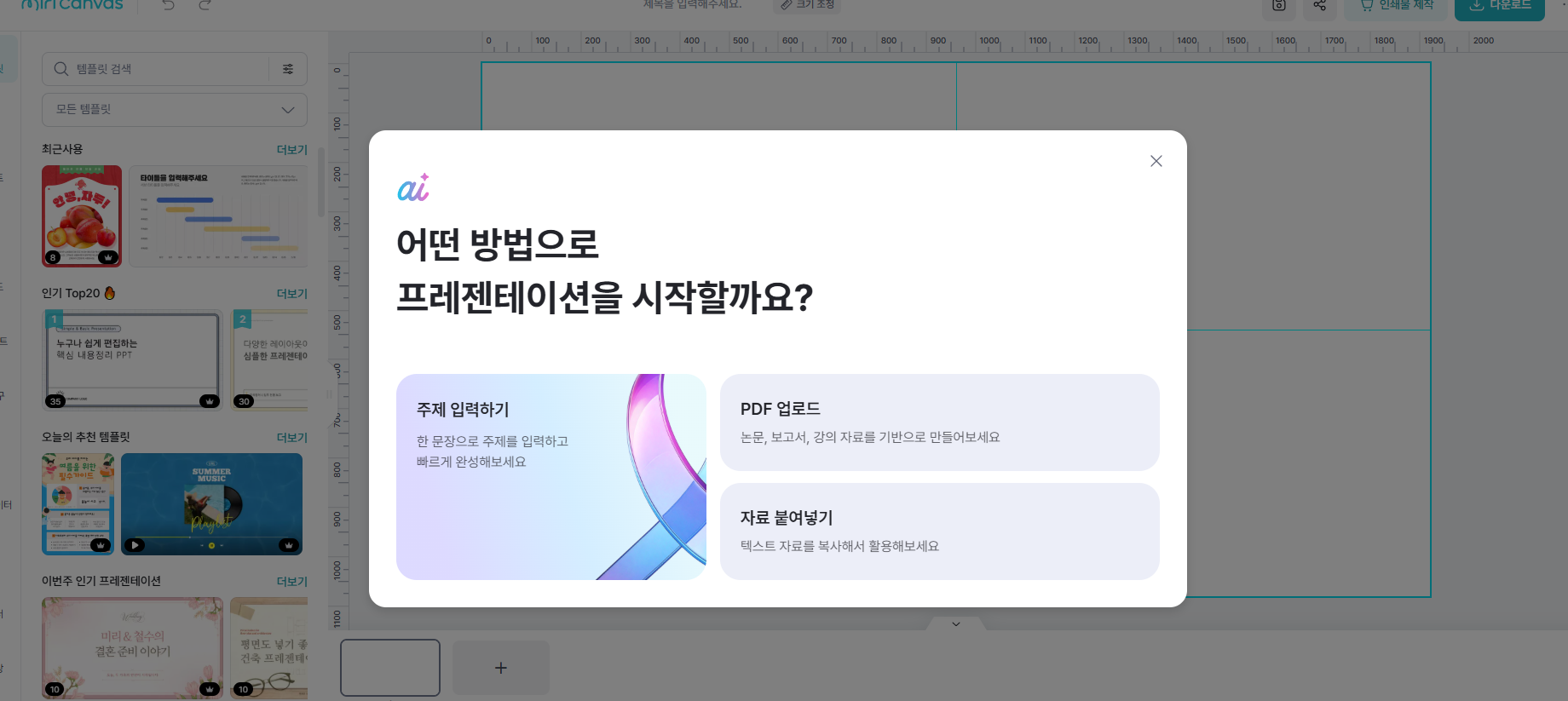
Task: Select the first page thumbnail
Action: point(390,668)
